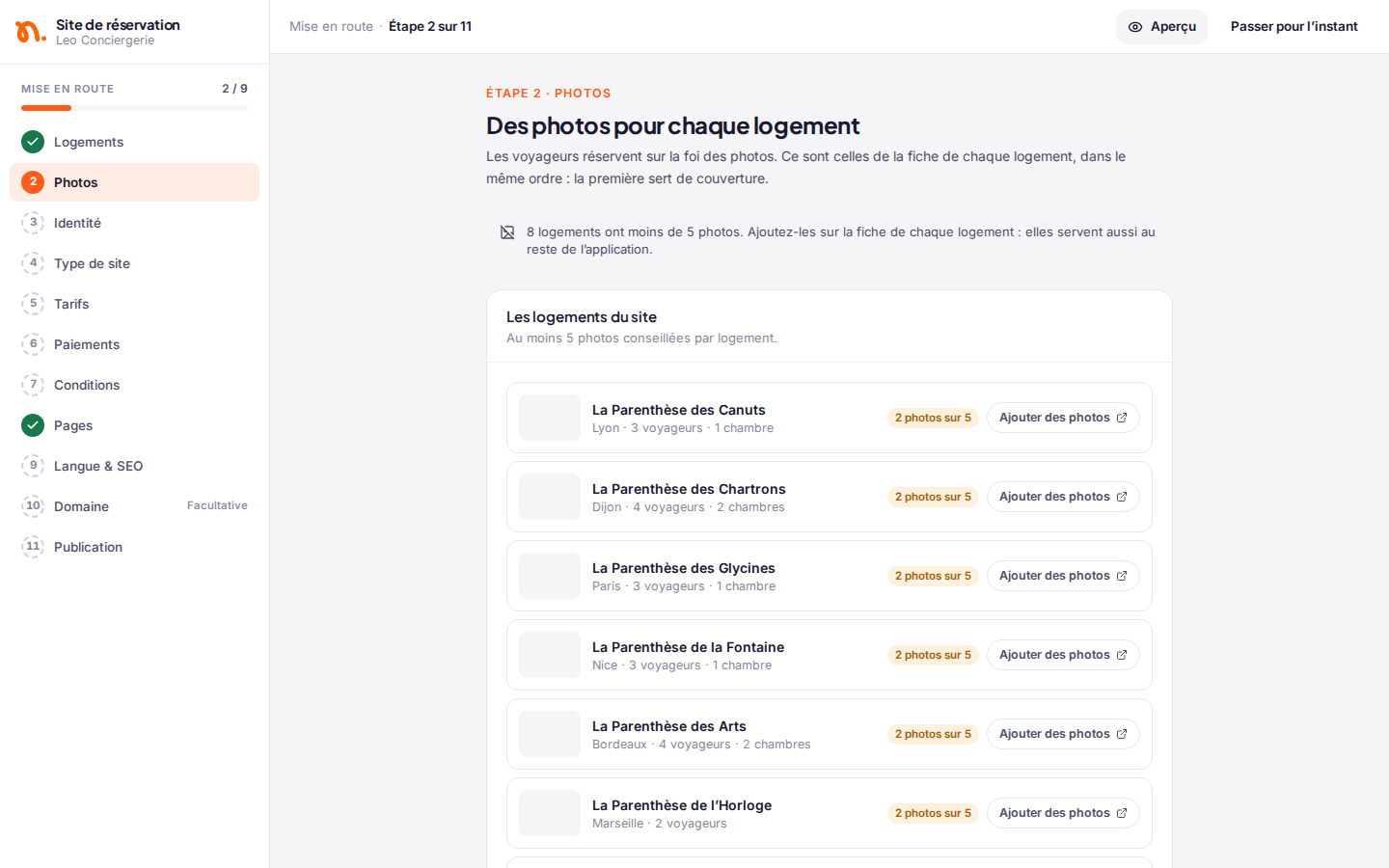The height and width of the screenshot is (868, 1389).
Task: Click the step 3 circle for Identité
Action: click(33, 223)
